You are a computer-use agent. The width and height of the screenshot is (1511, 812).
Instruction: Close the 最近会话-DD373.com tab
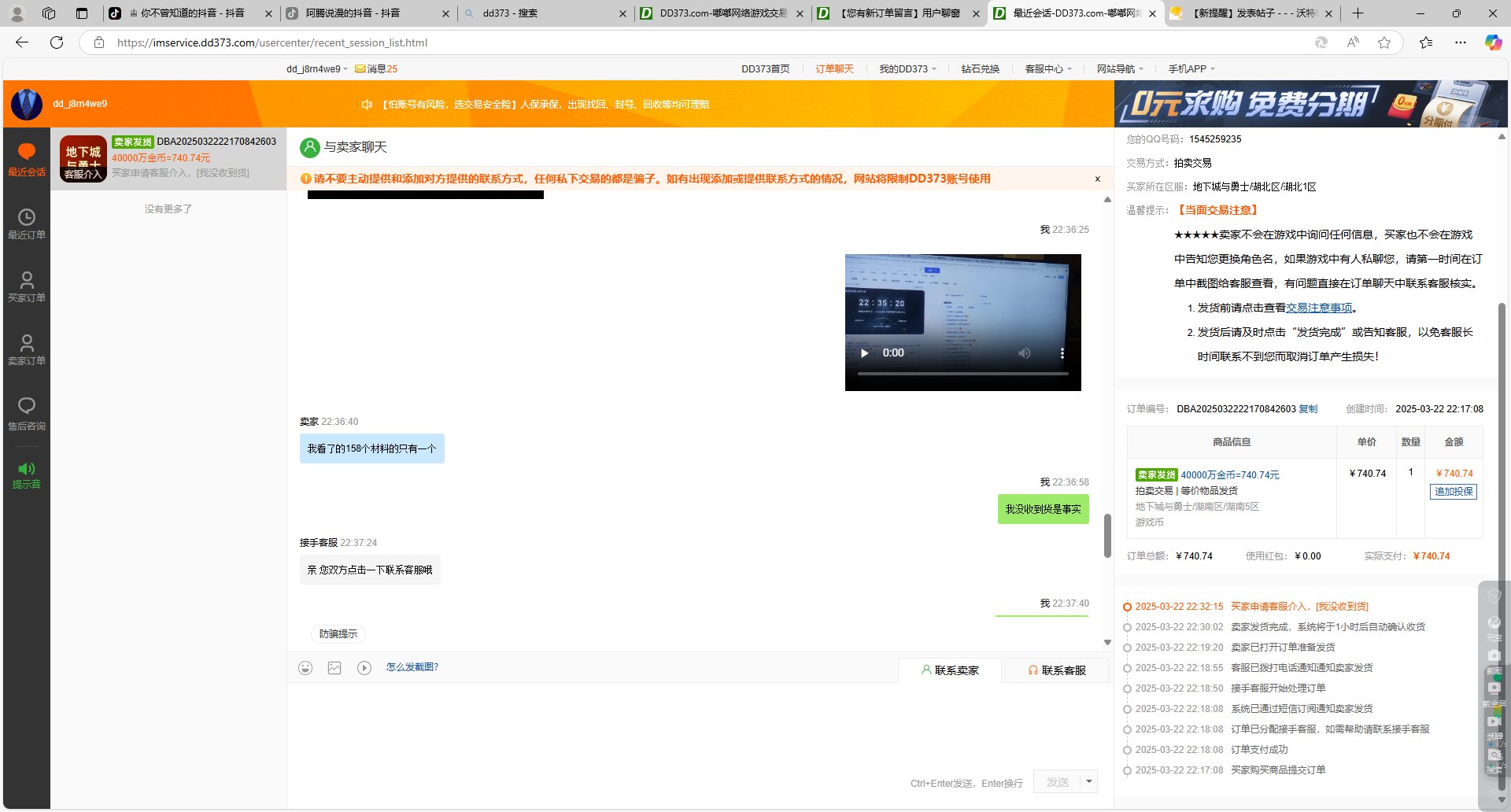(1152, 13)
